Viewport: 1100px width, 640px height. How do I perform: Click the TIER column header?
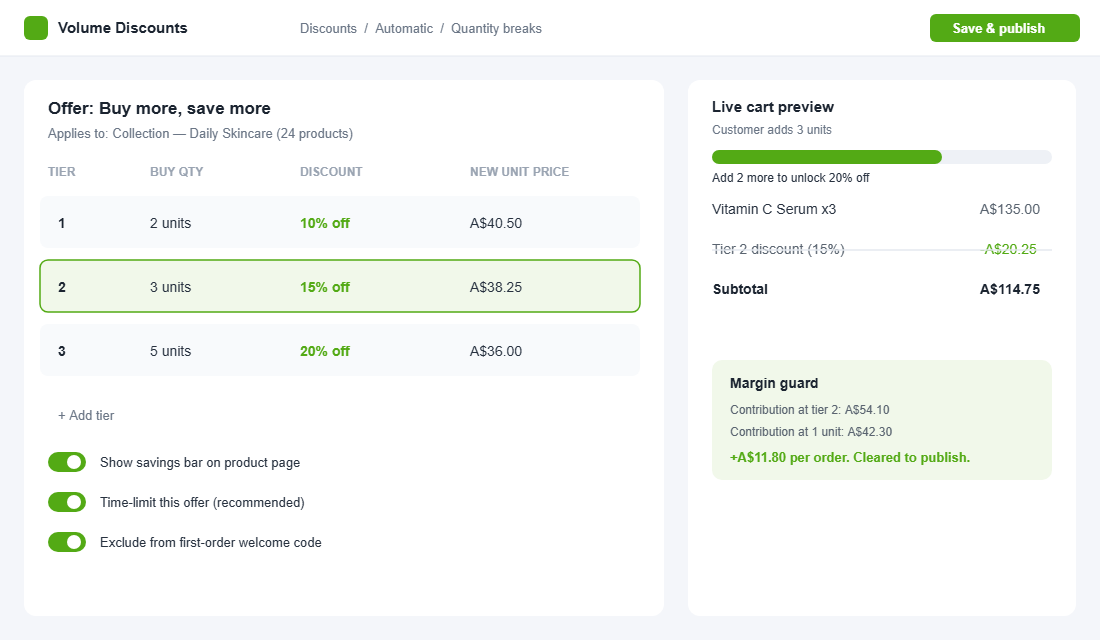point(62,172)
